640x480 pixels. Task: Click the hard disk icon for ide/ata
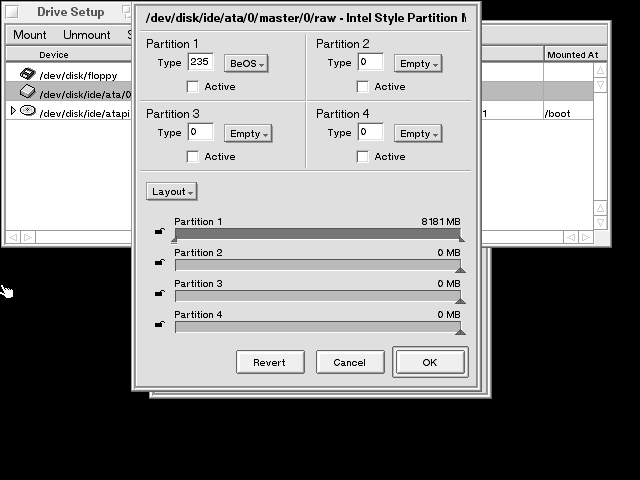point(28,92)
